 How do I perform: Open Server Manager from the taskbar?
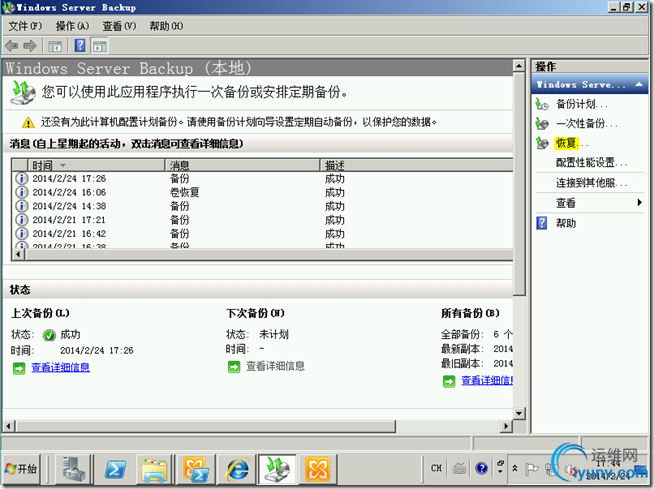click(x=74, y=469)
